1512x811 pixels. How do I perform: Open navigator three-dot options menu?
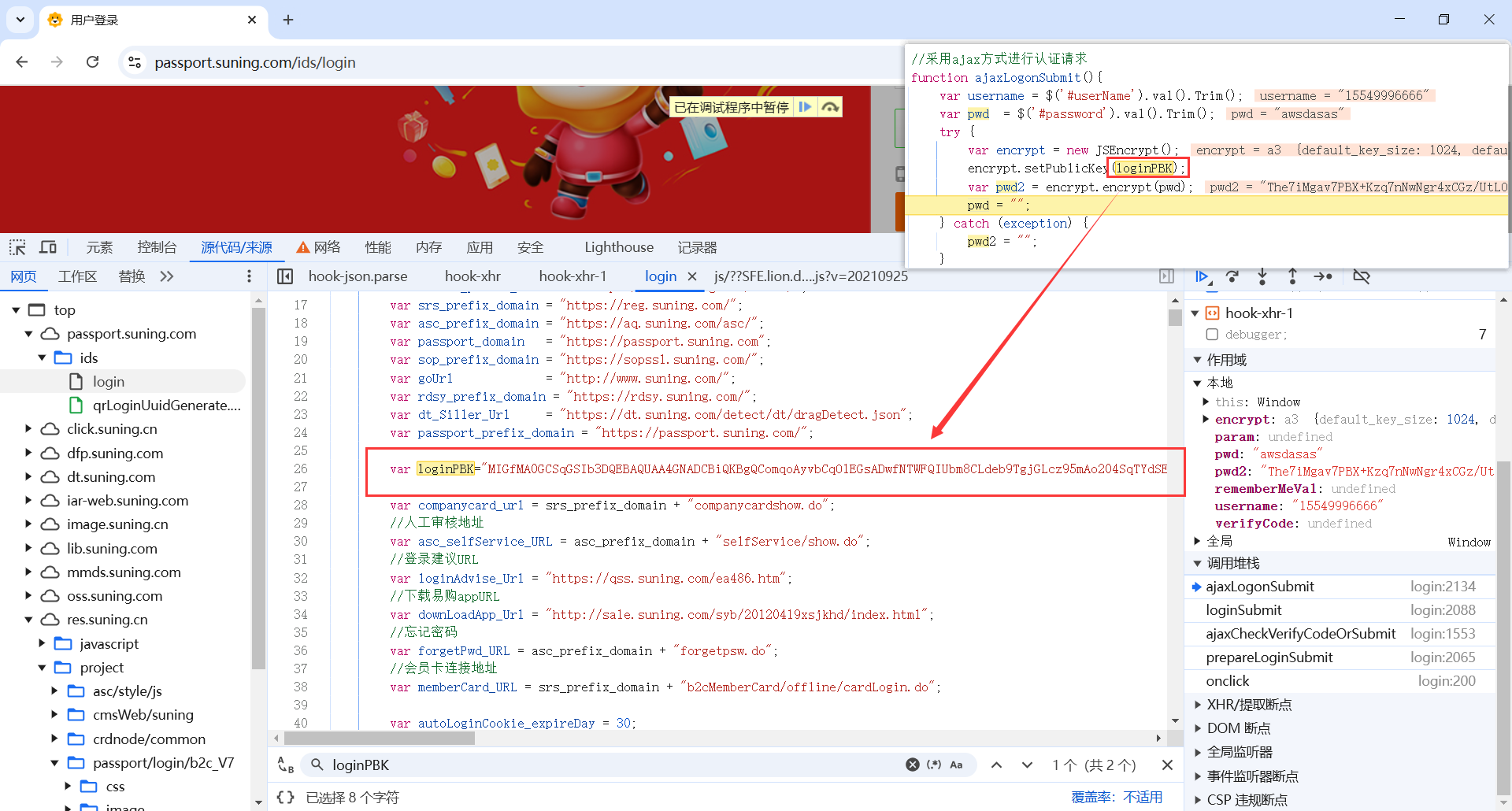pyautogui.click(x=249, y=276)
